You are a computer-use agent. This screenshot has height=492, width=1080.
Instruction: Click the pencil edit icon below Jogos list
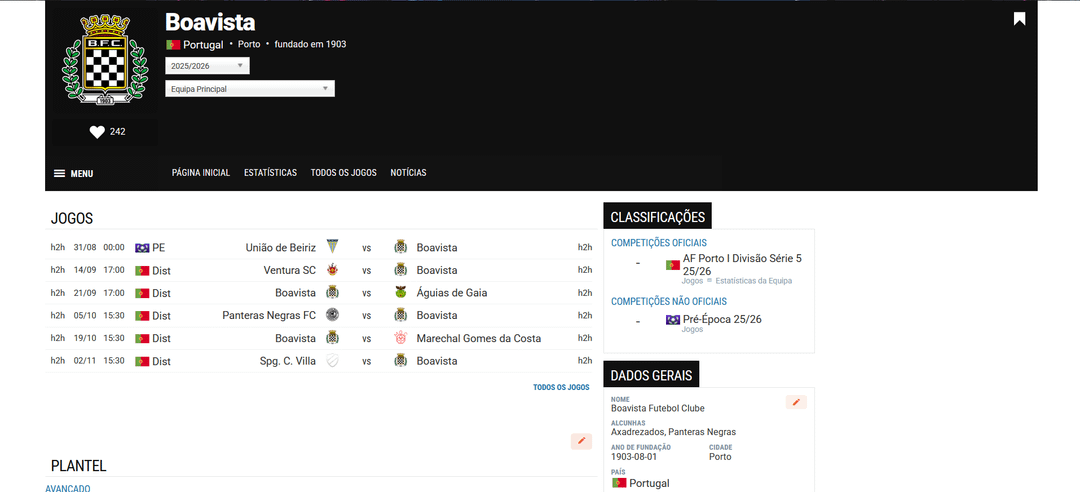click(x=581, y=441)
